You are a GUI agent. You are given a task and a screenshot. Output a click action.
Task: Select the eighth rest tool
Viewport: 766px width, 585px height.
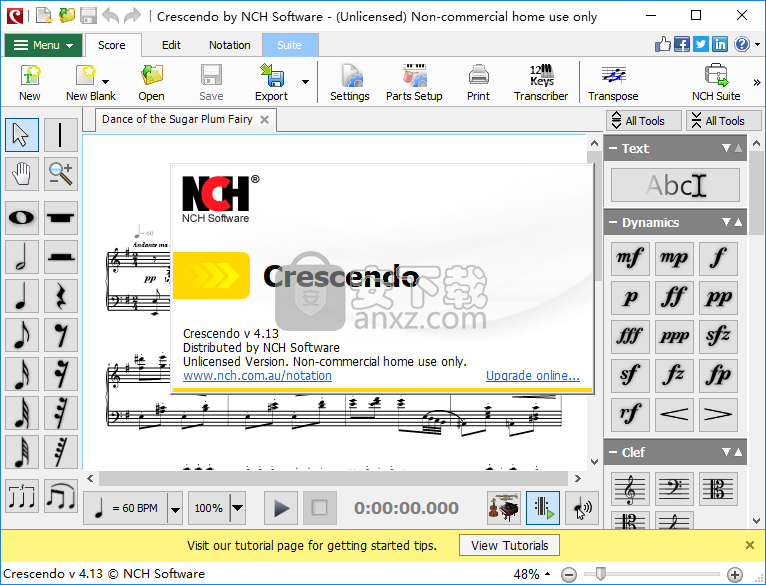61,335
